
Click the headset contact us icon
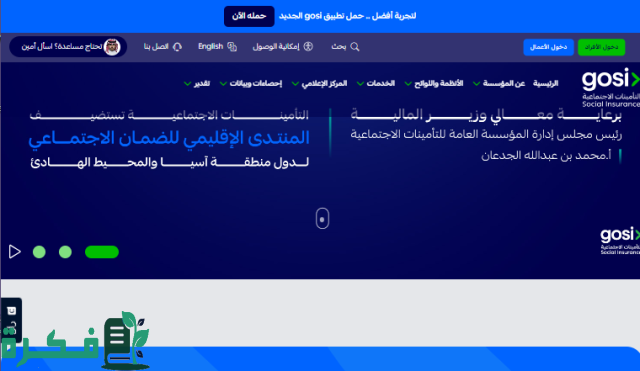pyautogui.click(x=177, y=47)
